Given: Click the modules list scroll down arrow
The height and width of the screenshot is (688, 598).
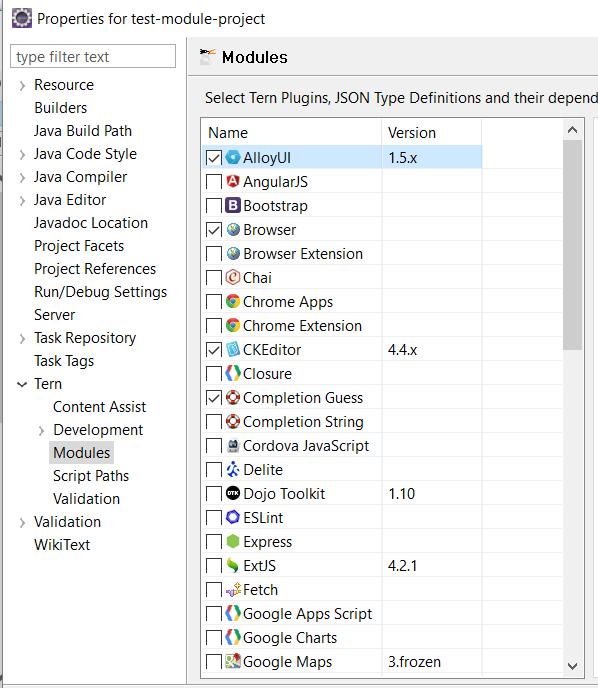Looking at the screenshot, I should tap(572, 666).
